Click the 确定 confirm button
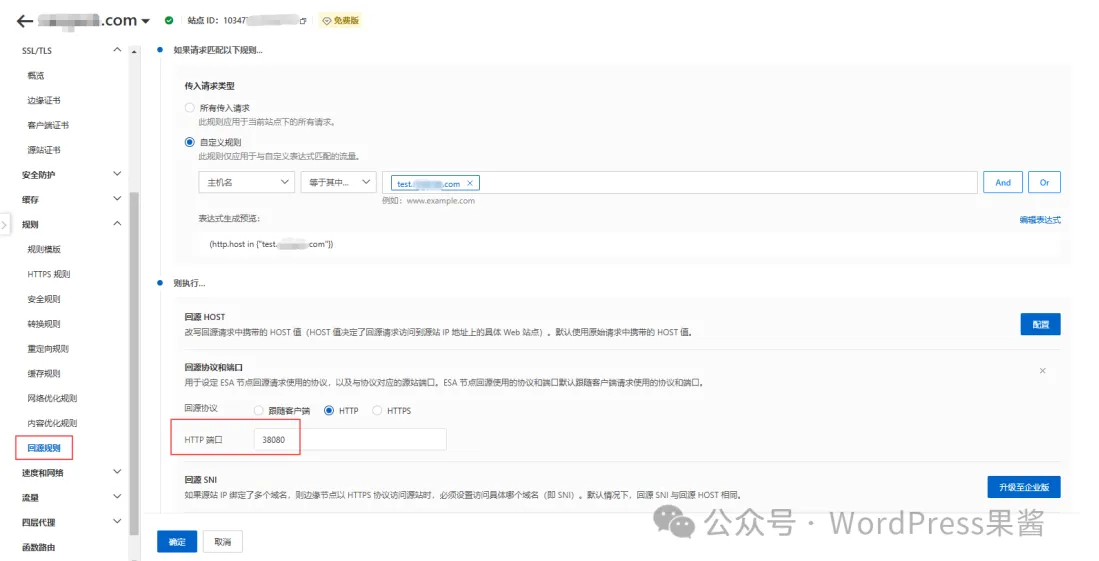1099x561 pixels. [177, 541]
